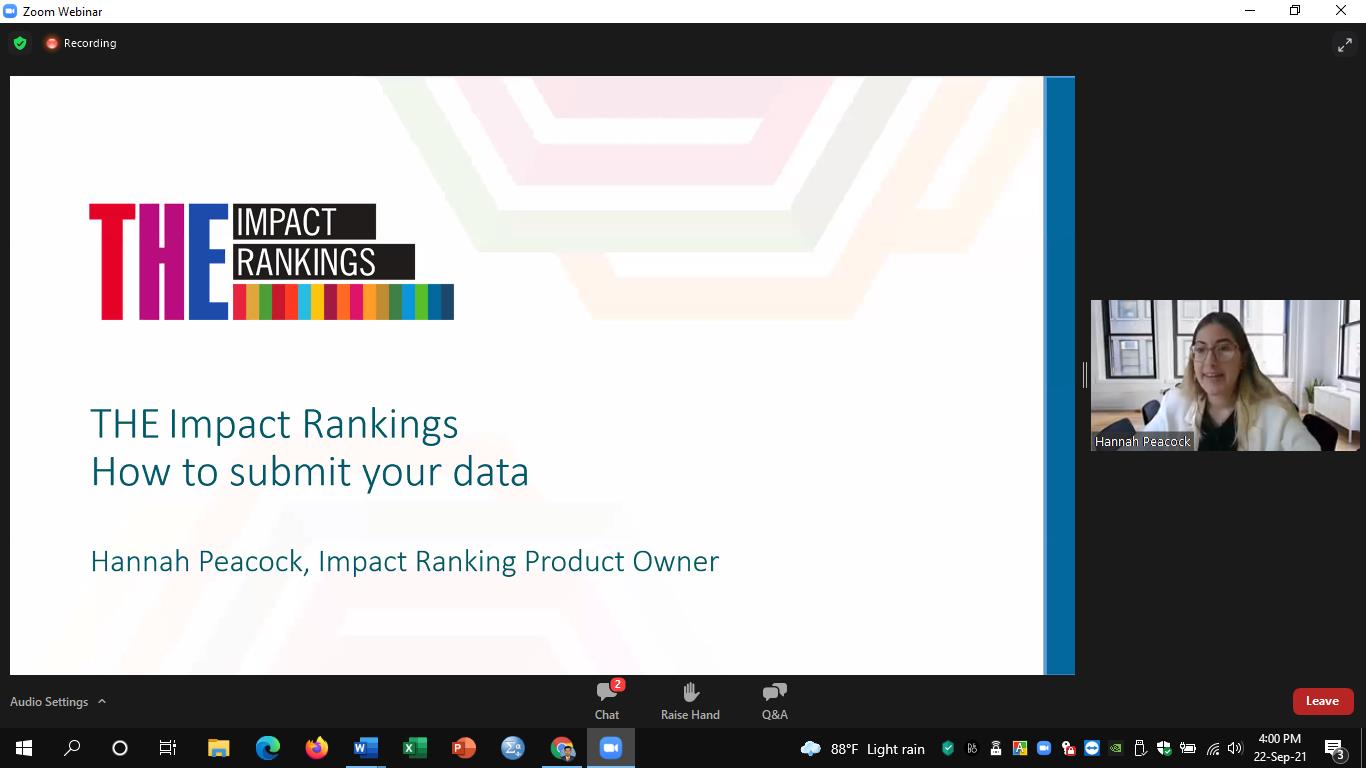Click the Audio Settings label
The height and width of the screenshot is (768, 1366).
click(49, 702)
